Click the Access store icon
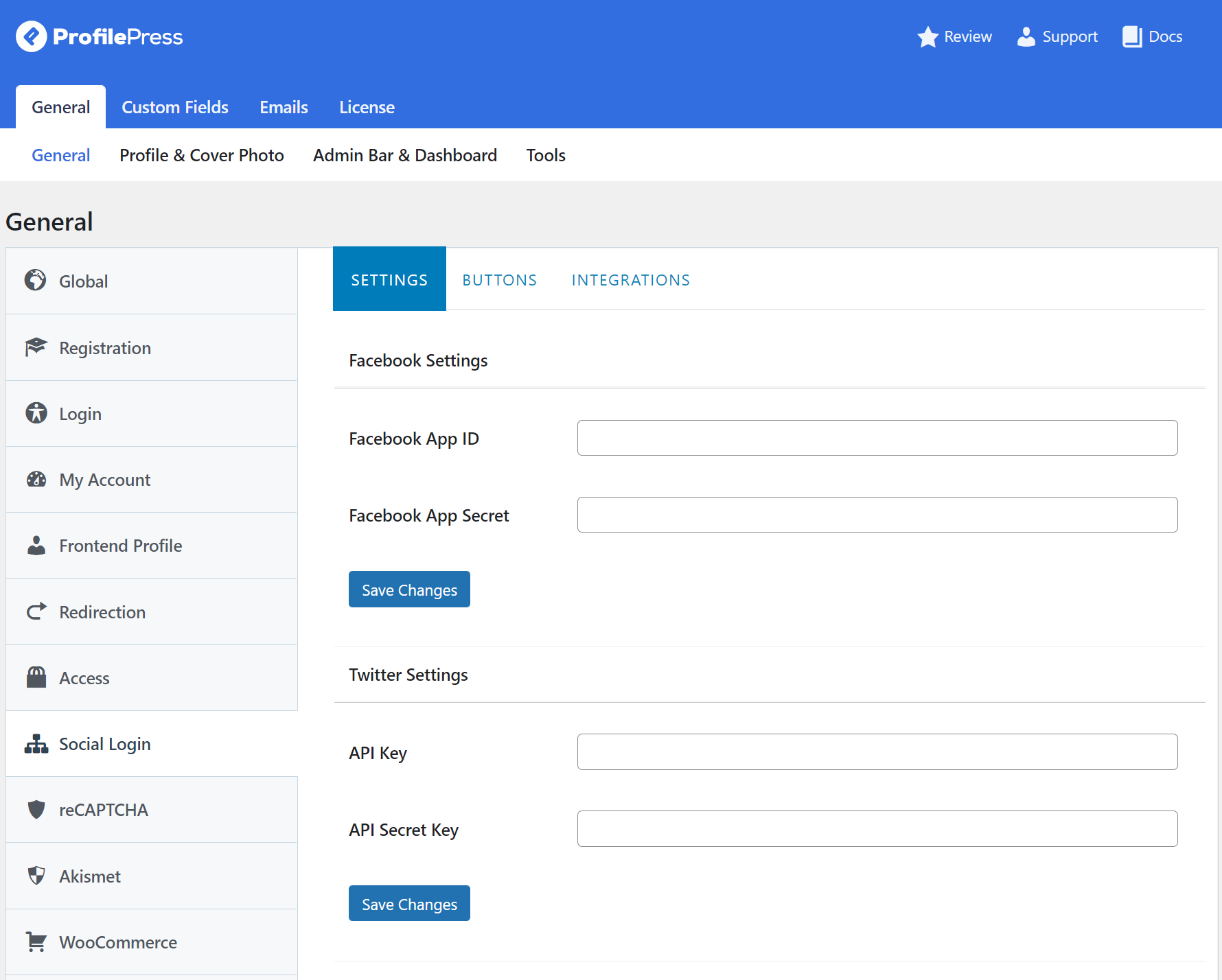 (36, 677)
